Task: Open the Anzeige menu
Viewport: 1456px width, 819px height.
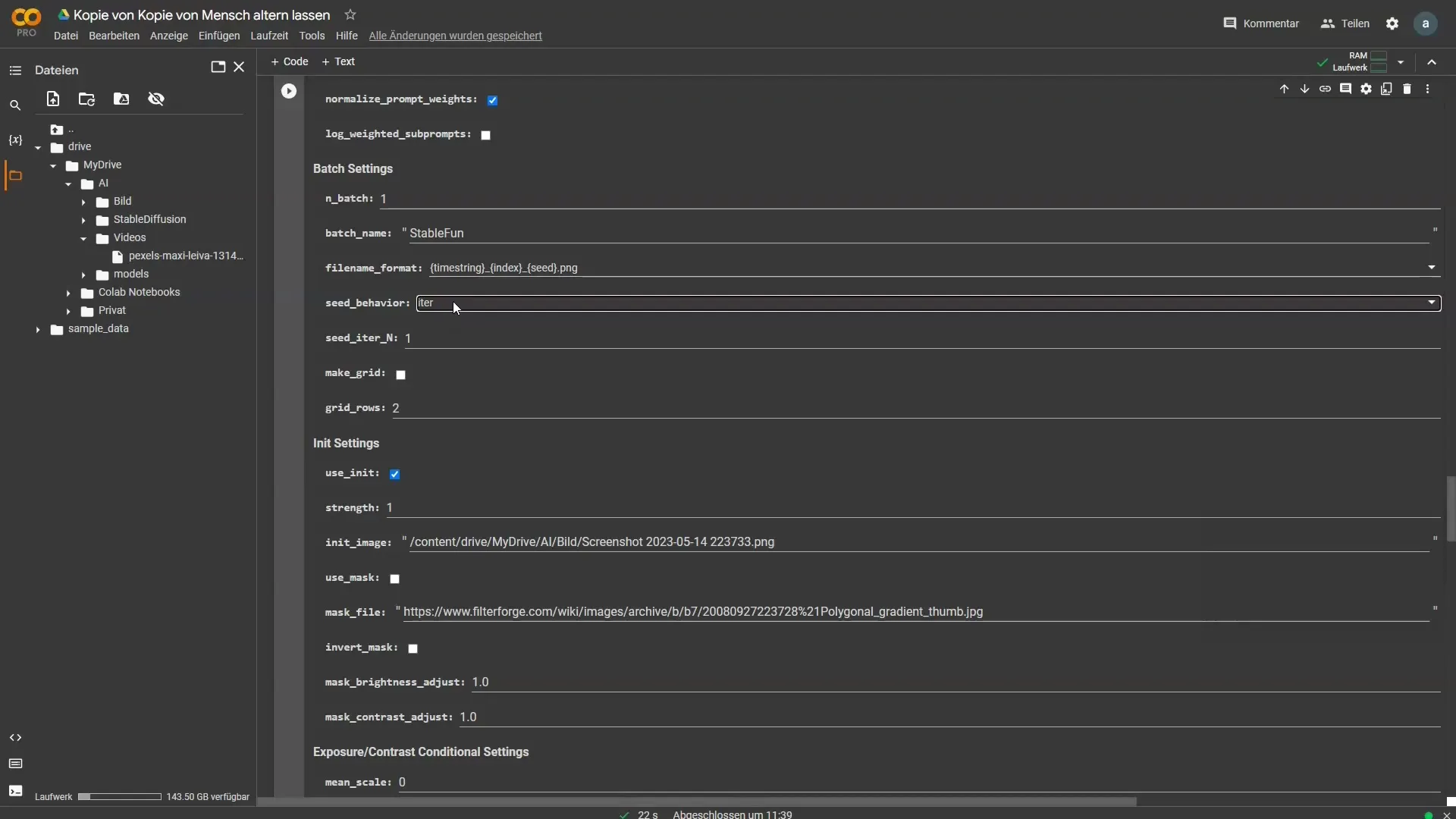Action: point(168,36)
